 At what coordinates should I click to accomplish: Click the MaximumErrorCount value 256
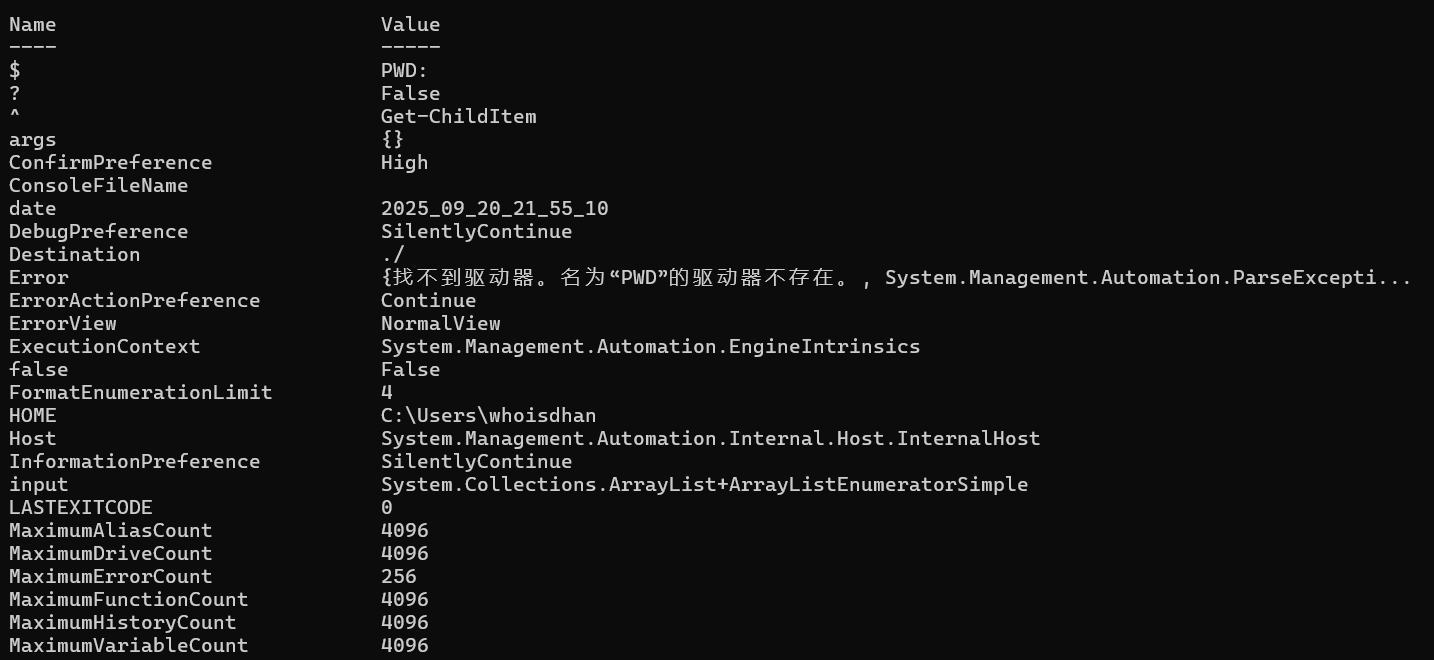[x=398, y=576]
